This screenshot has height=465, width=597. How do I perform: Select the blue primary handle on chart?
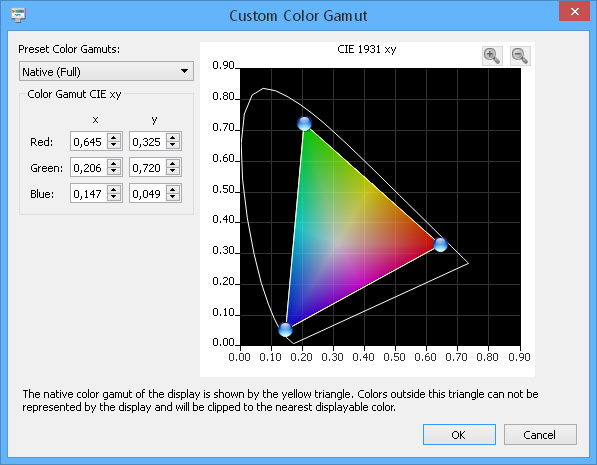click(x=285, y=329)
